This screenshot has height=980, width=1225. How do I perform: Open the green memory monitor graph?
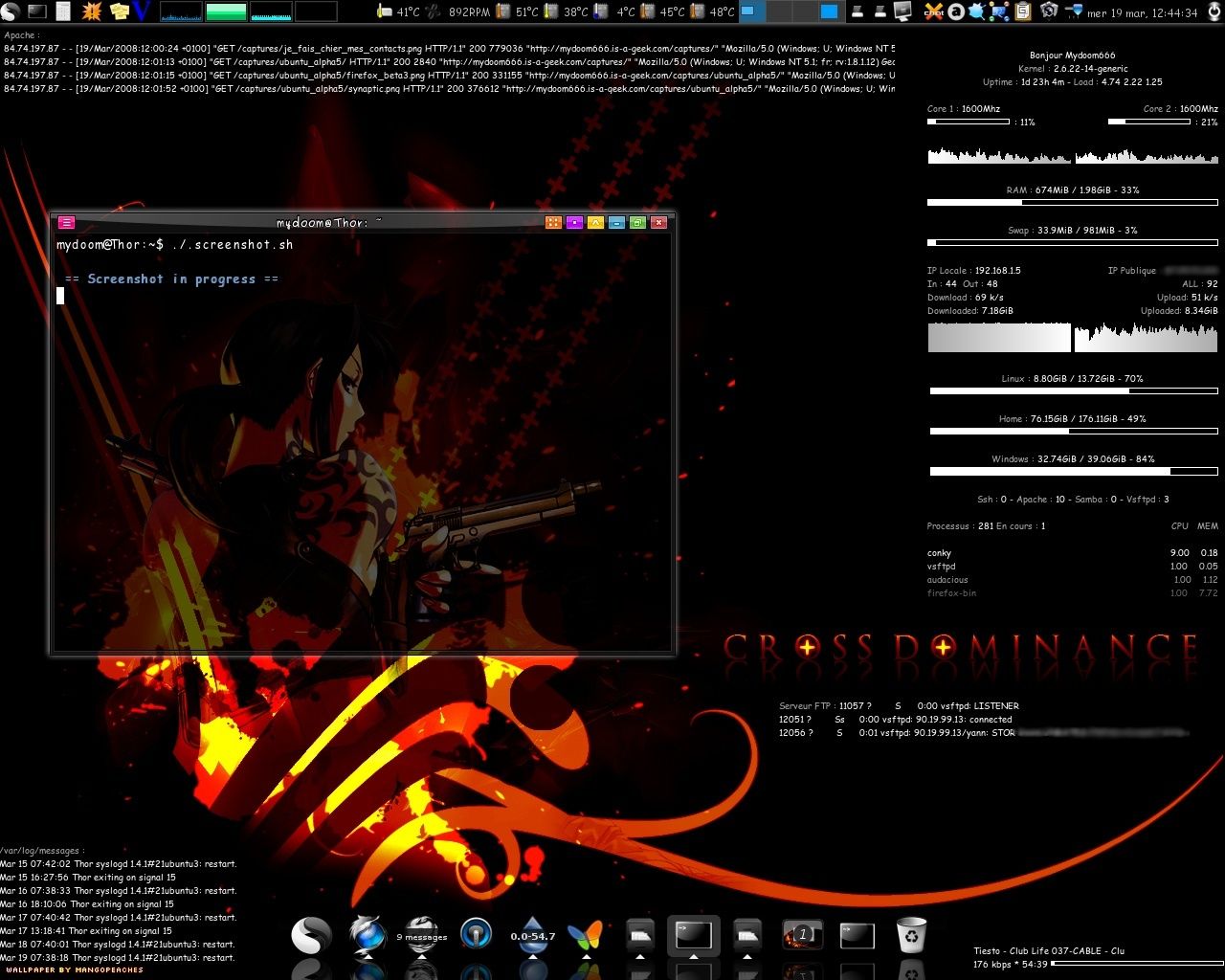point(226,11)
